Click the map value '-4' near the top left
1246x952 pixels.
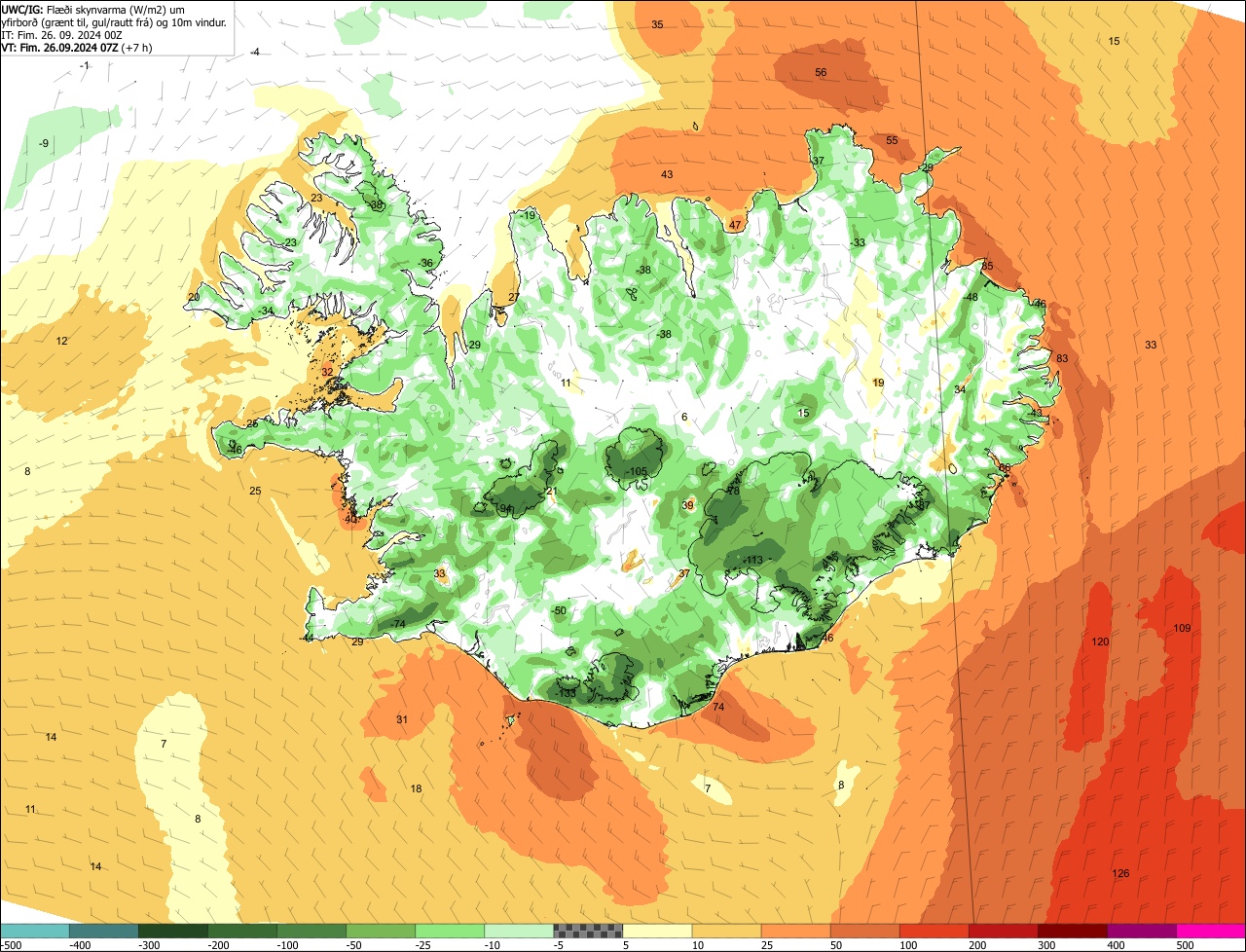pyautogui.click(x=255, y=52)
